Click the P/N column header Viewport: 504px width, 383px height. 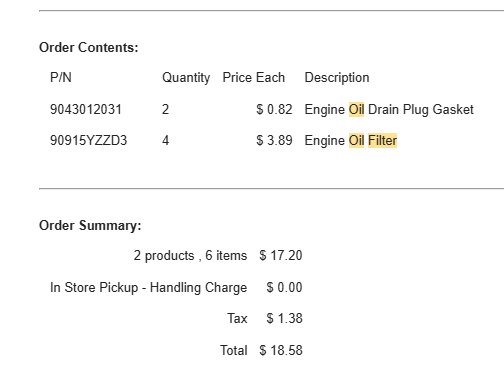click(x=61, y=77)
